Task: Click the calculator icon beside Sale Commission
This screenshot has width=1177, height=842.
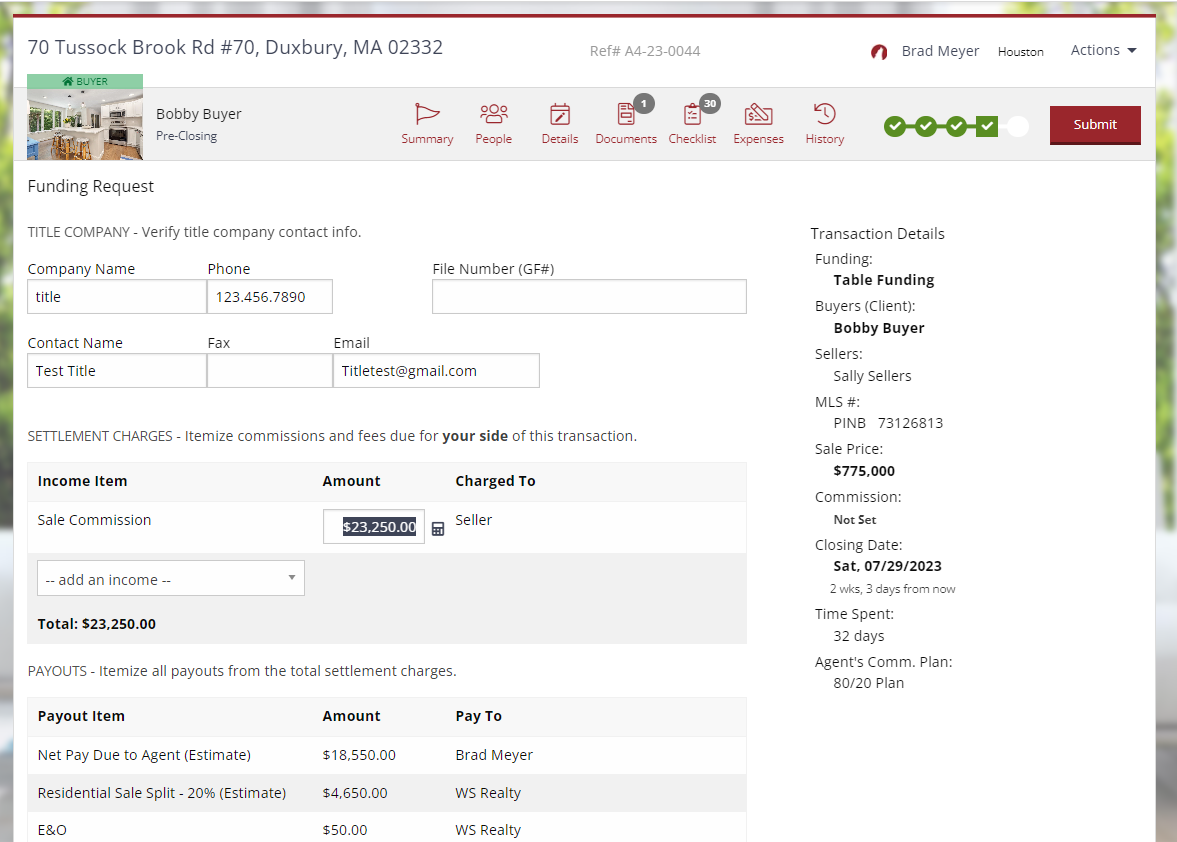Action: click(x=438, y=527)
